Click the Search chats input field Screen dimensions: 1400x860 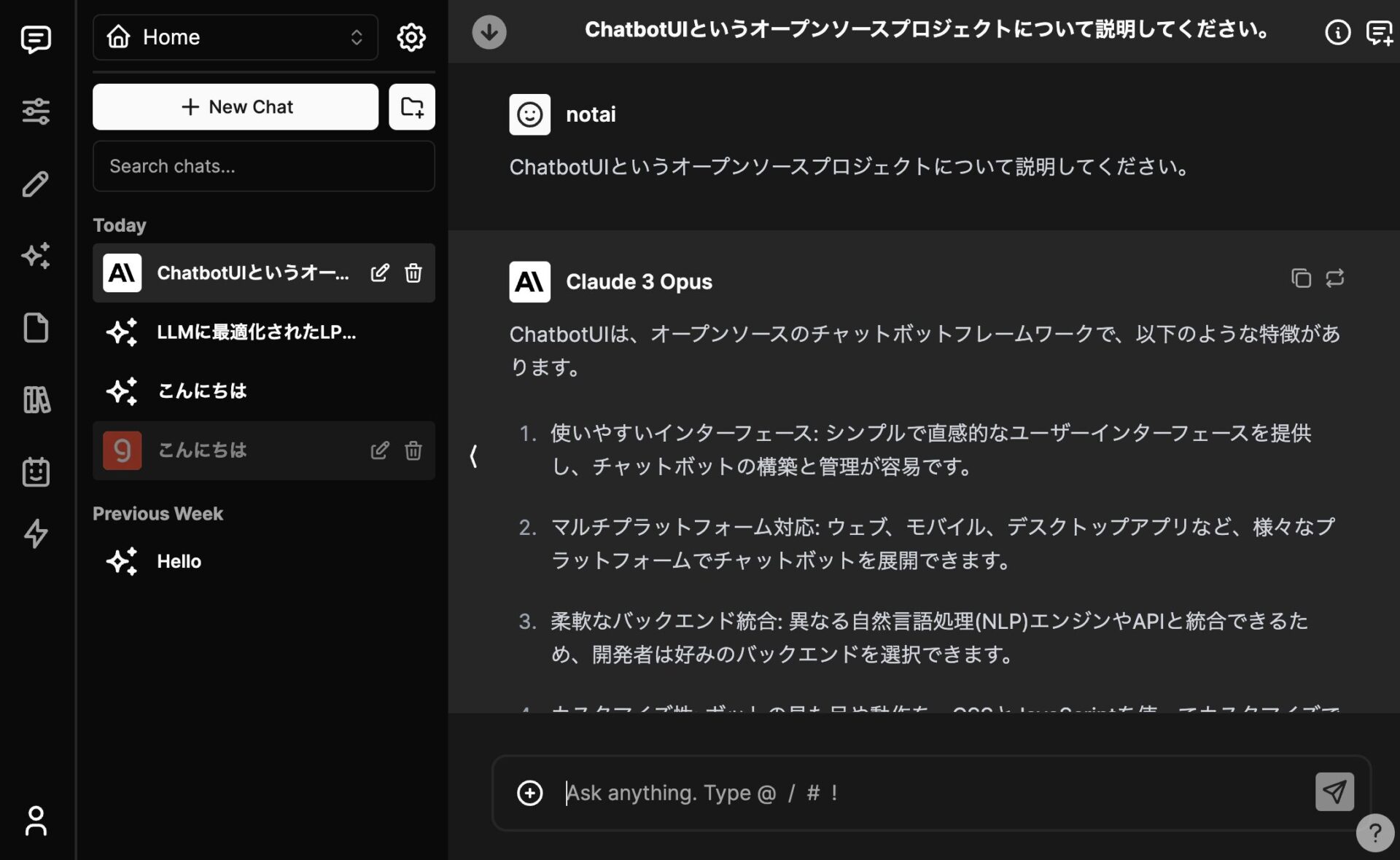263,166
